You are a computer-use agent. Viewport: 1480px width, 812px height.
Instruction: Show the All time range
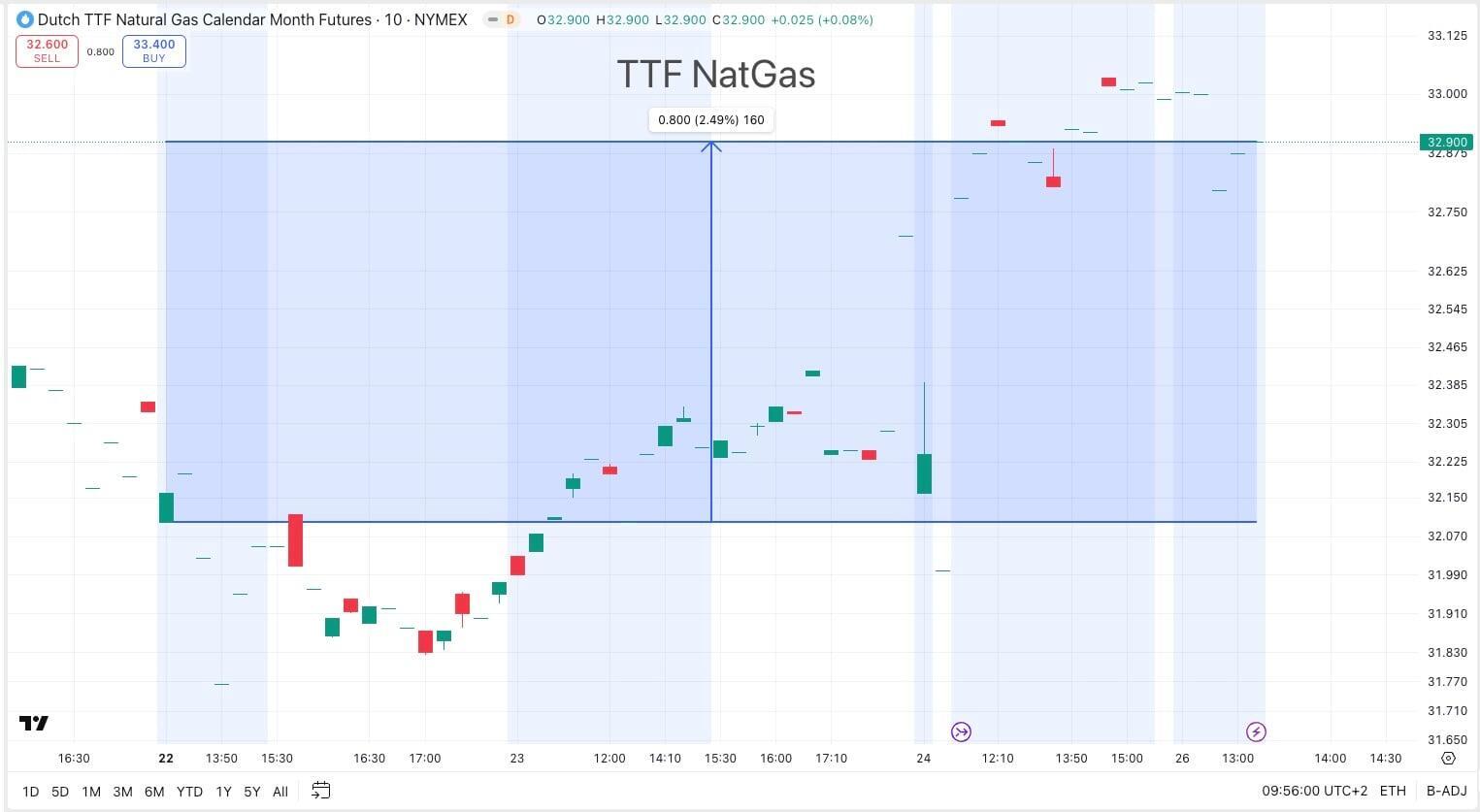click(x=280, y=792)
